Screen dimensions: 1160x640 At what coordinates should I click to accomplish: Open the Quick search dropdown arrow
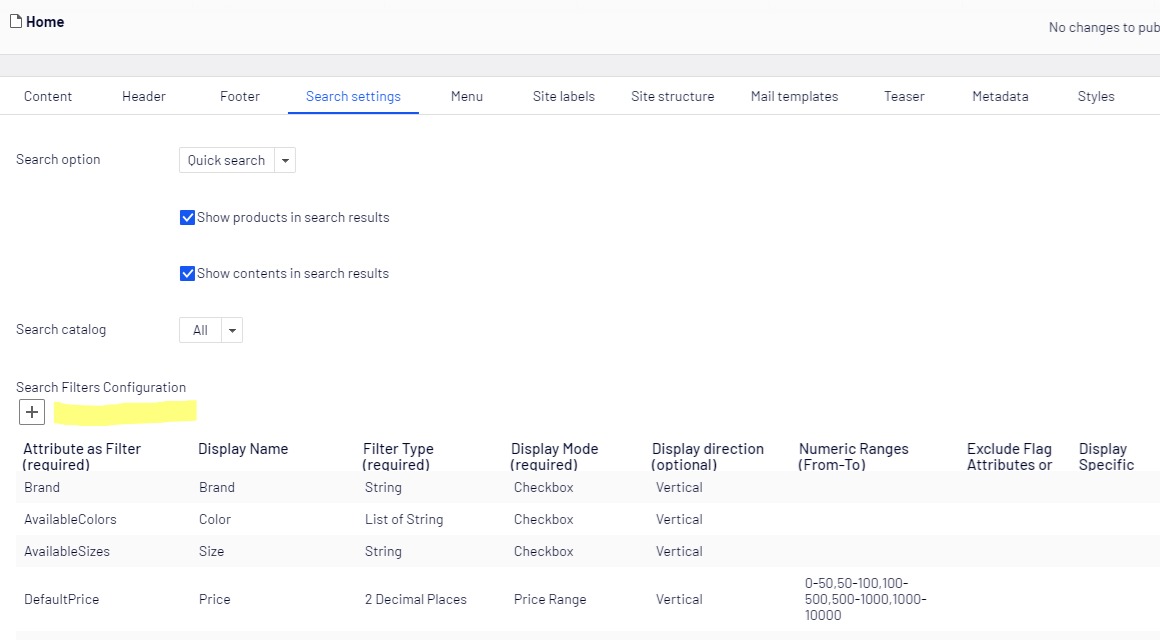pyautogui.click(x=285, y=160)
